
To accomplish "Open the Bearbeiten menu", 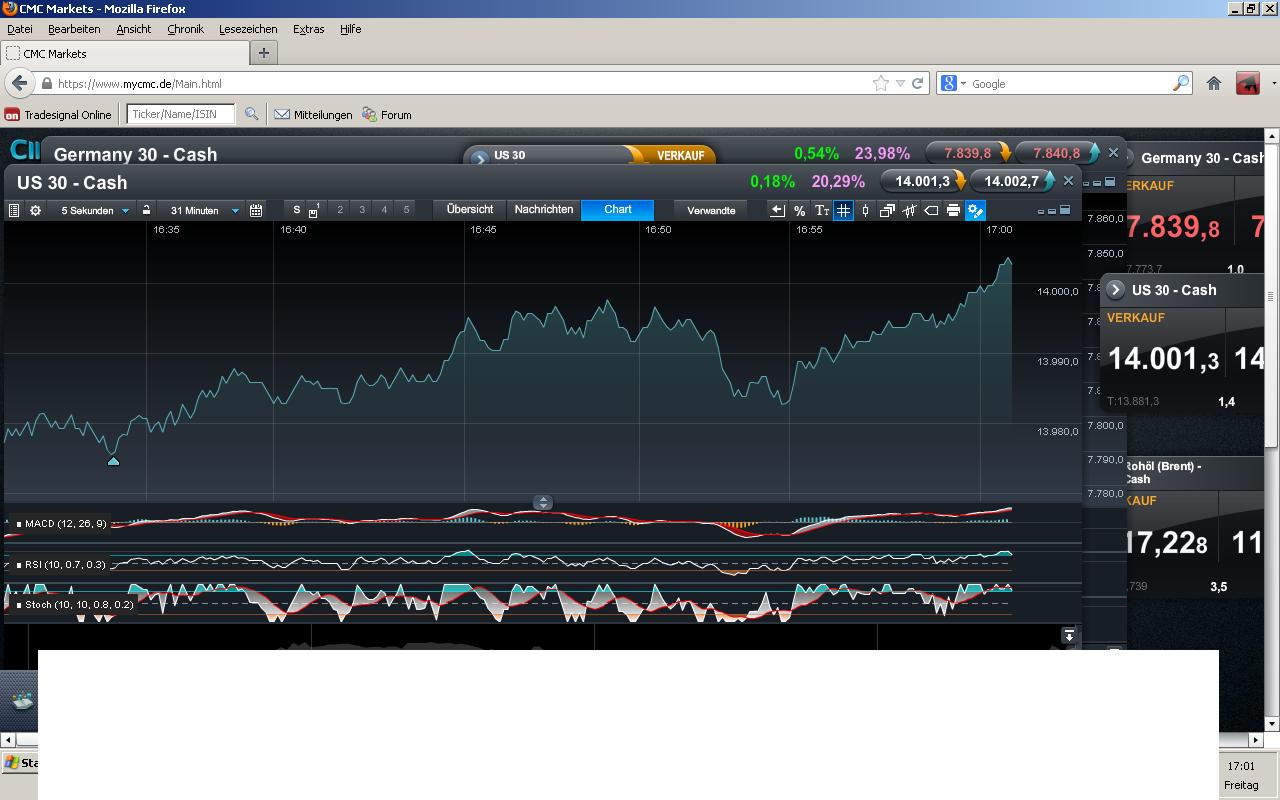I will 74,29.
